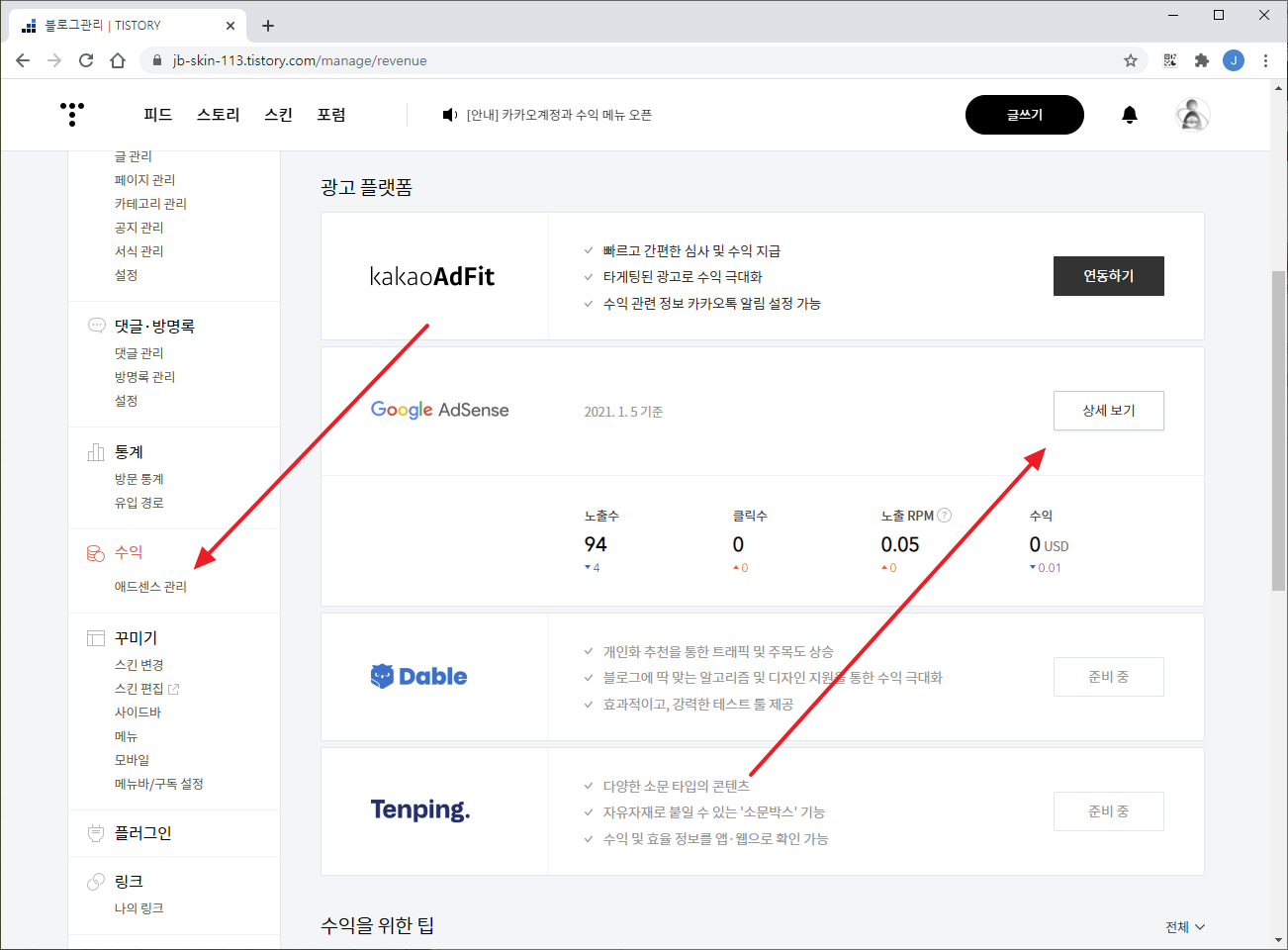Viewport: 1288px width, 950px height.
Task: Click the 수익 coins icon in sidebar
Action: pos(96,553)
